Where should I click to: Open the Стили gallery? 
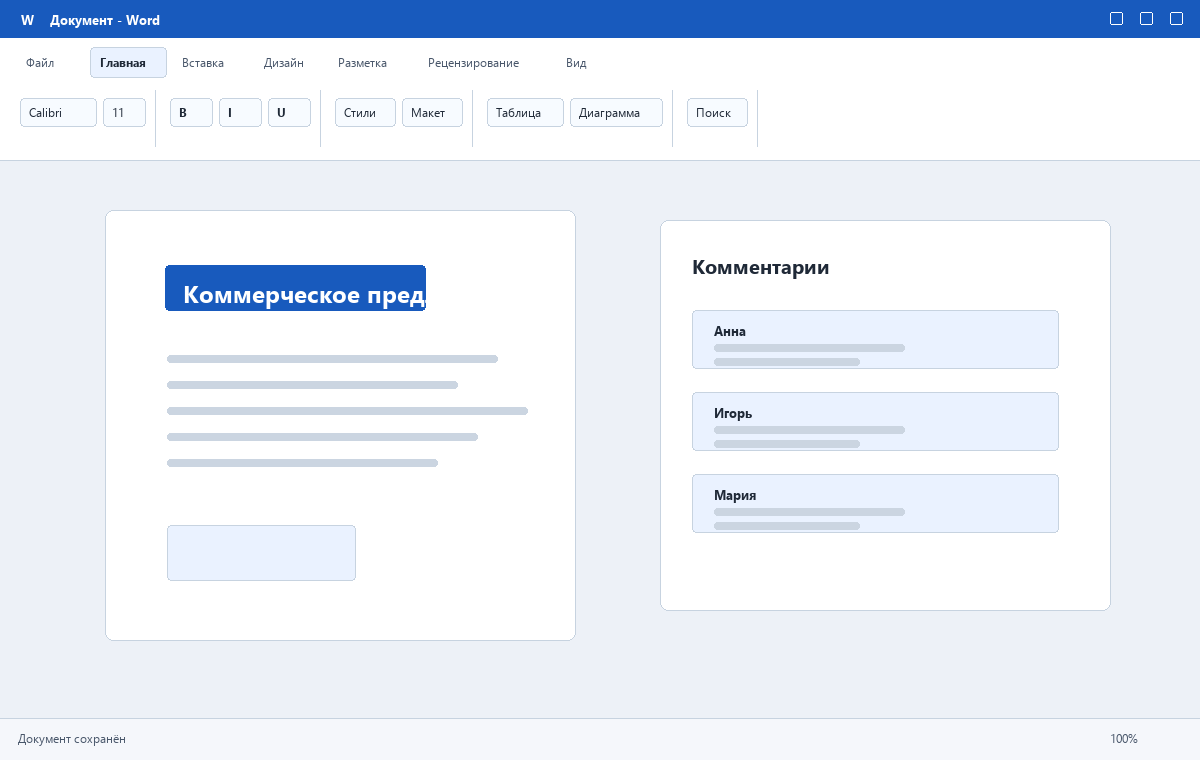coord(365,113)
